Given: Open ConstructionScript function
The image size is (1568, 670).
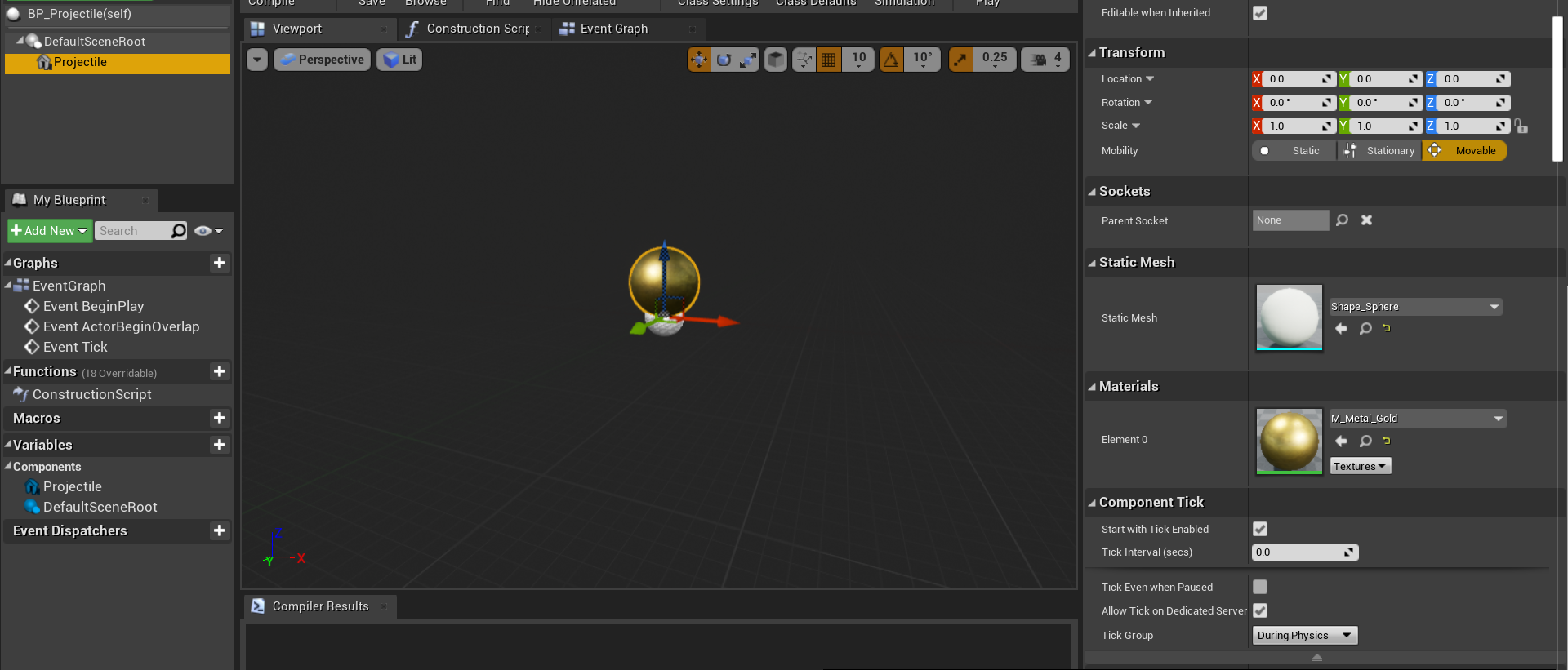Looking at the screenshot, I should click(x=91, y=394).
